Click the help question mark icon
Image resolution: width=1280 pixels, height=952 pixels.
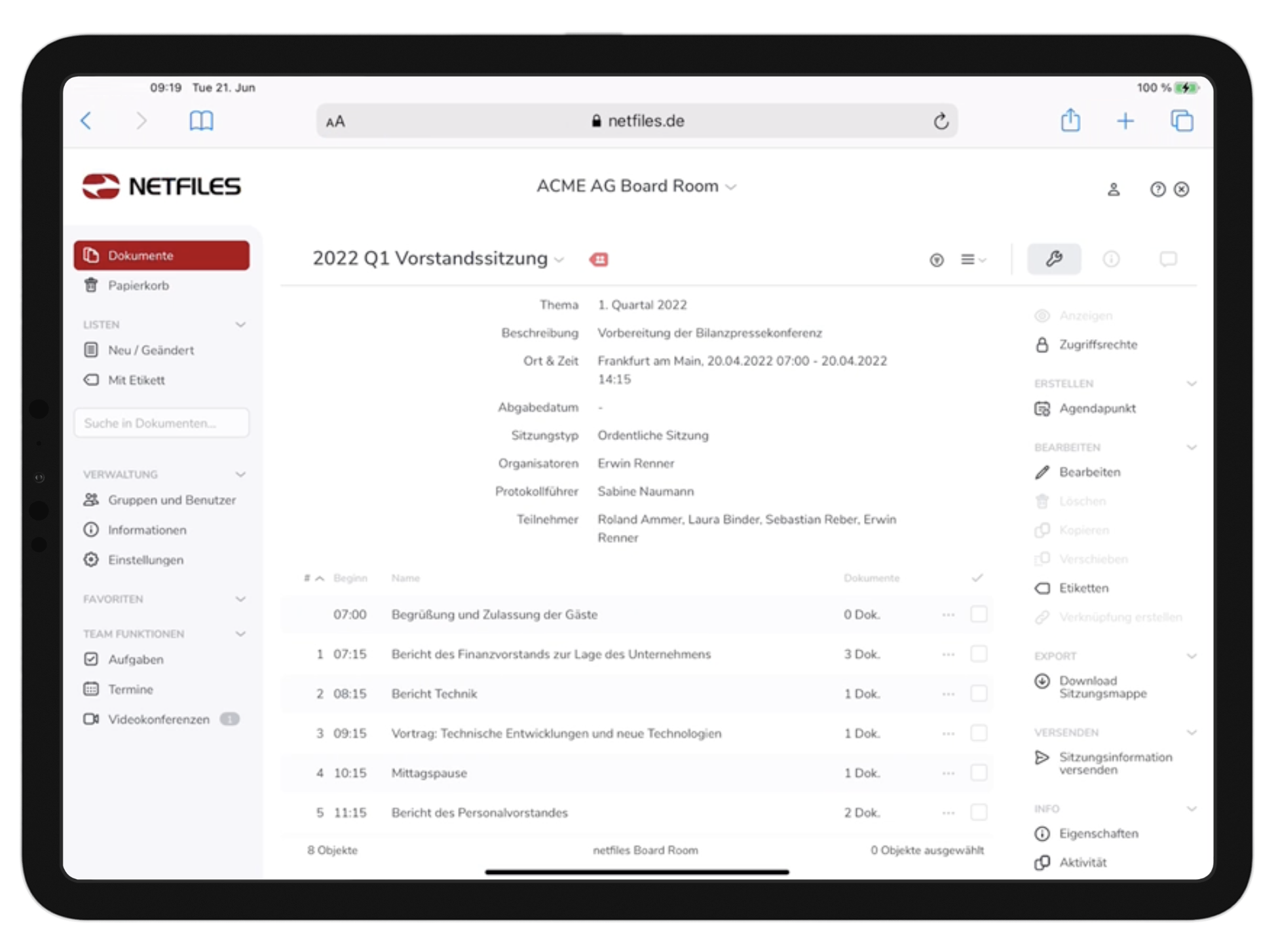click(x=1158, y=189)
